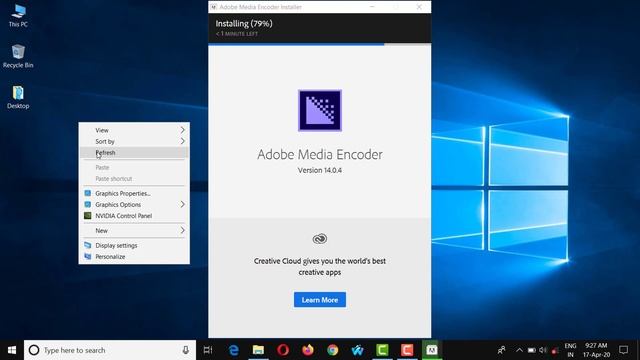The width and height of the screenshot is (640, 360).
Task: Click the Creative Cloud logo icon
Action: click(x=320, y=239)
